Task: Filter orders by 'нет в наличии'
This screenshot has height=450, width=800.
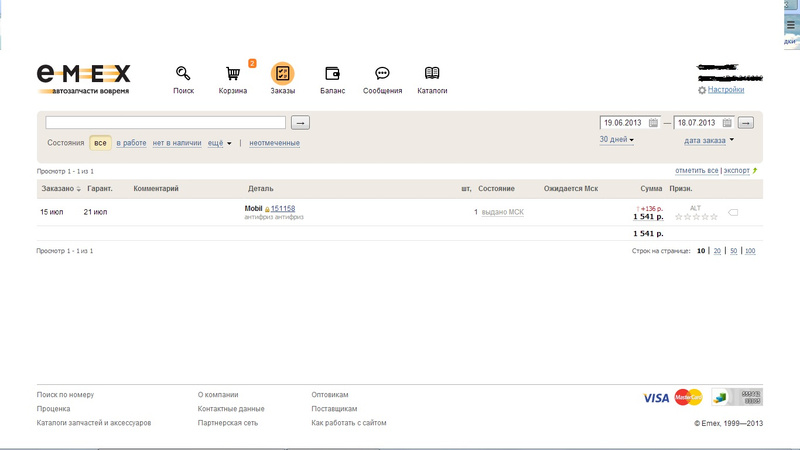Action: point(177,143)
